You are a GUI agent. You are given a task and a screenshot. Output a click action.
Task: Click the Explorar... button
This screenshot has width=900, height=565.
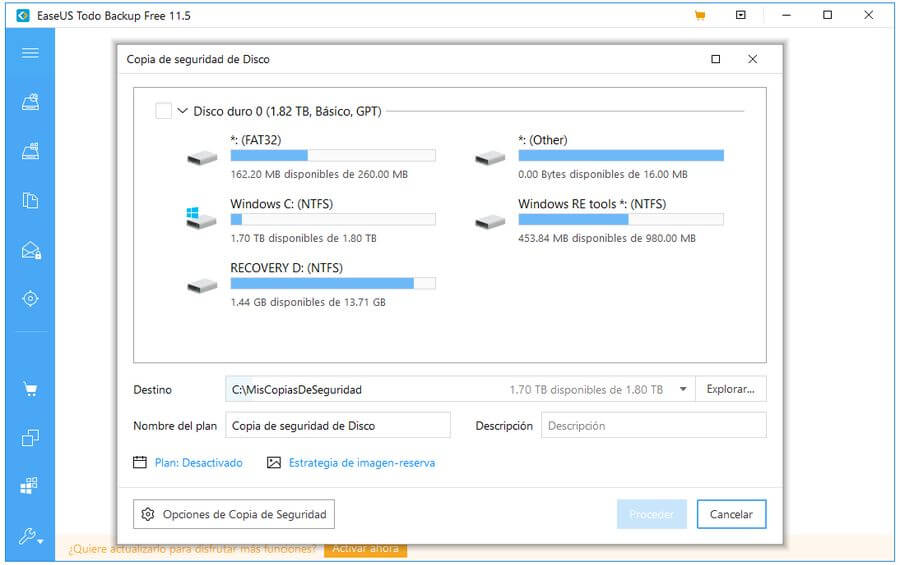click(x=730, y=389)
